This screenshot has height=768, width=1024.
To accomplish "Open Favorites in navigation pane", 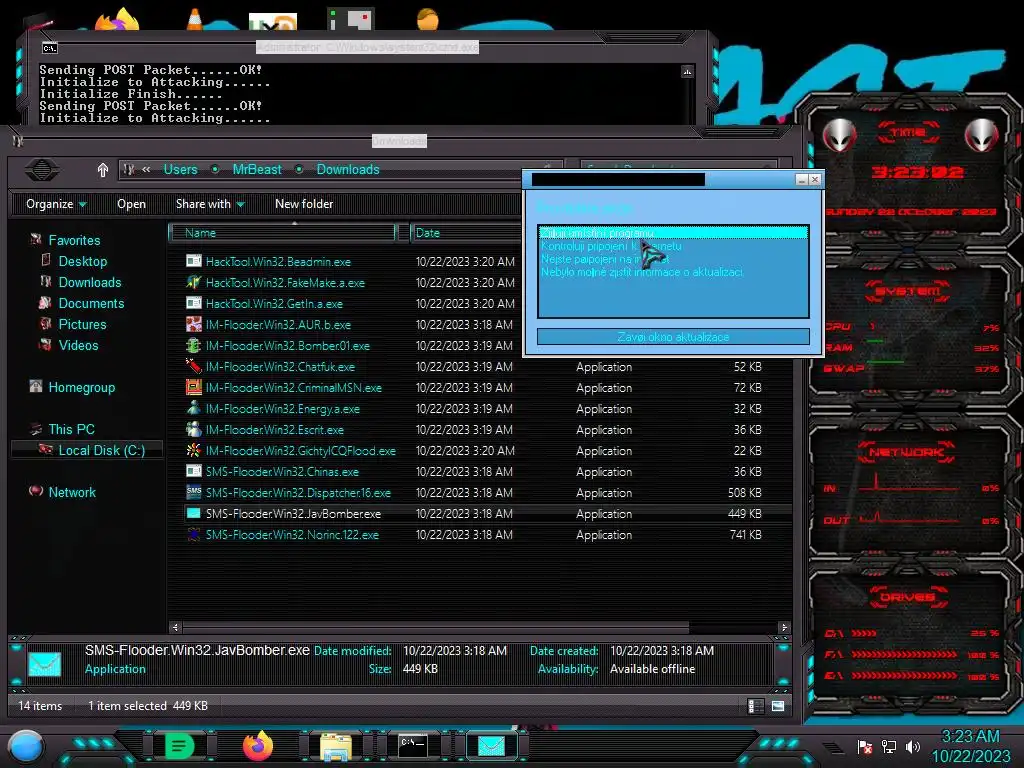I will (74, 240).
